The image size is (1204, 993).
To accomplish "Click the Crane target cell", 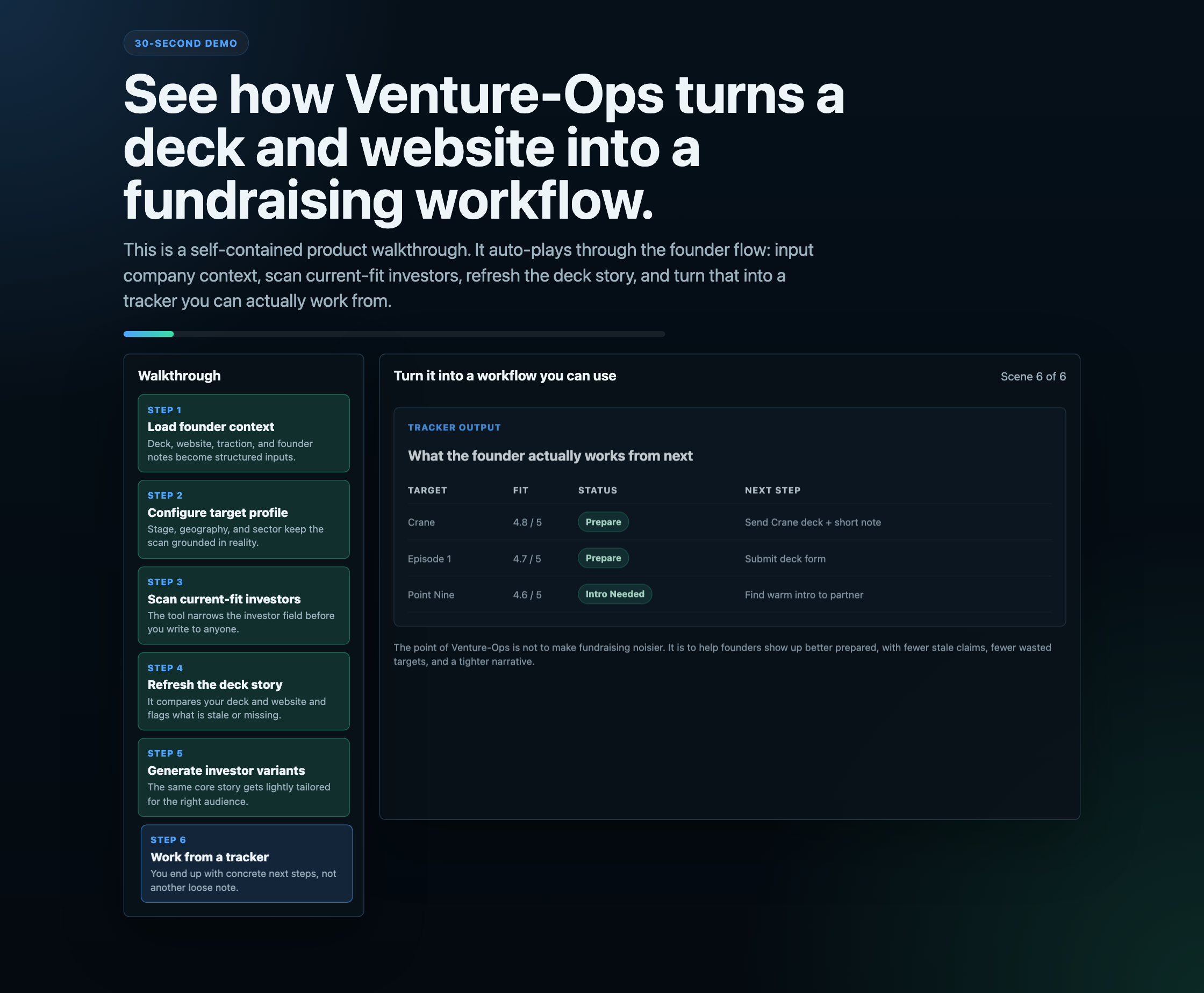I will (x=421, y=522).
